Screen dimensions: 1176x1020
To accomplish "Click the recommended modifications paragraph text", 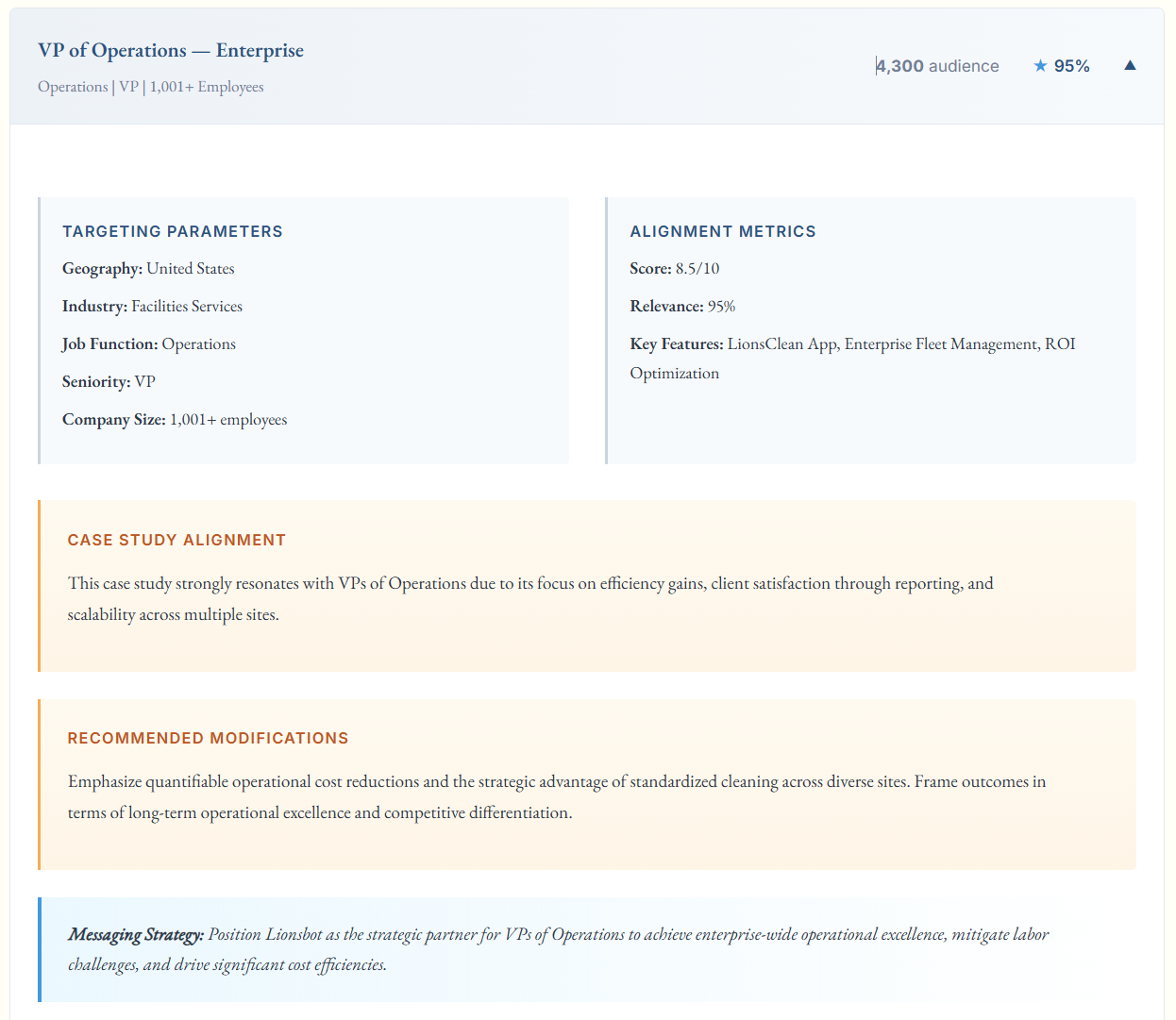I will click(557, 796).
